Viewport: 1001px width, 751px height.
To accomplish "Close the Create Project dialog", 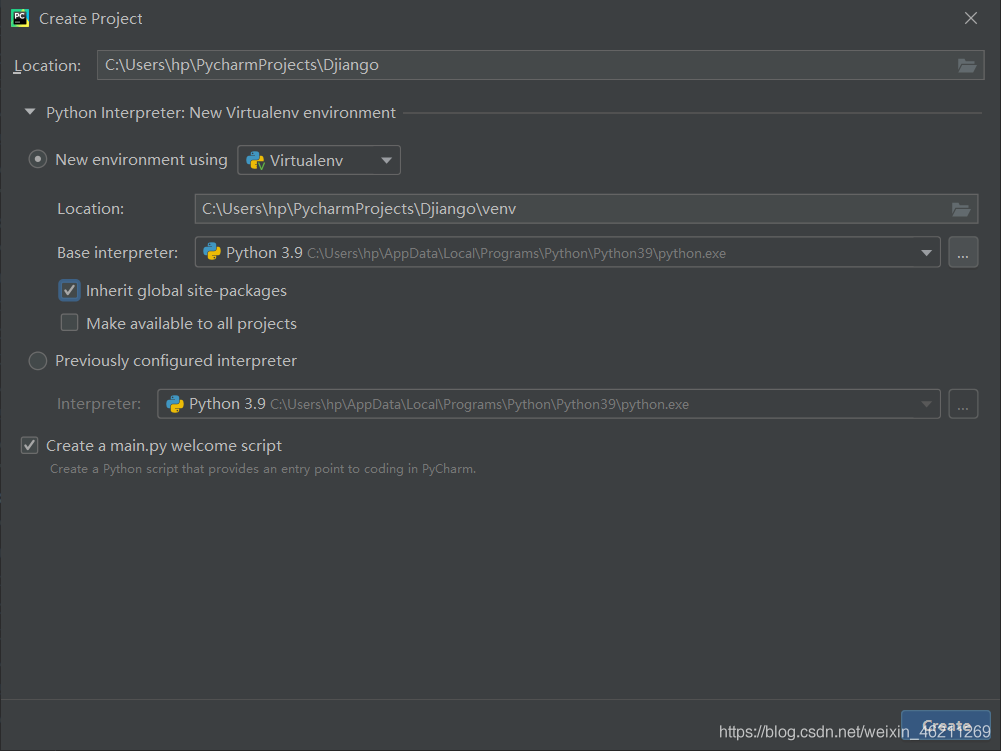I will 970,19.
